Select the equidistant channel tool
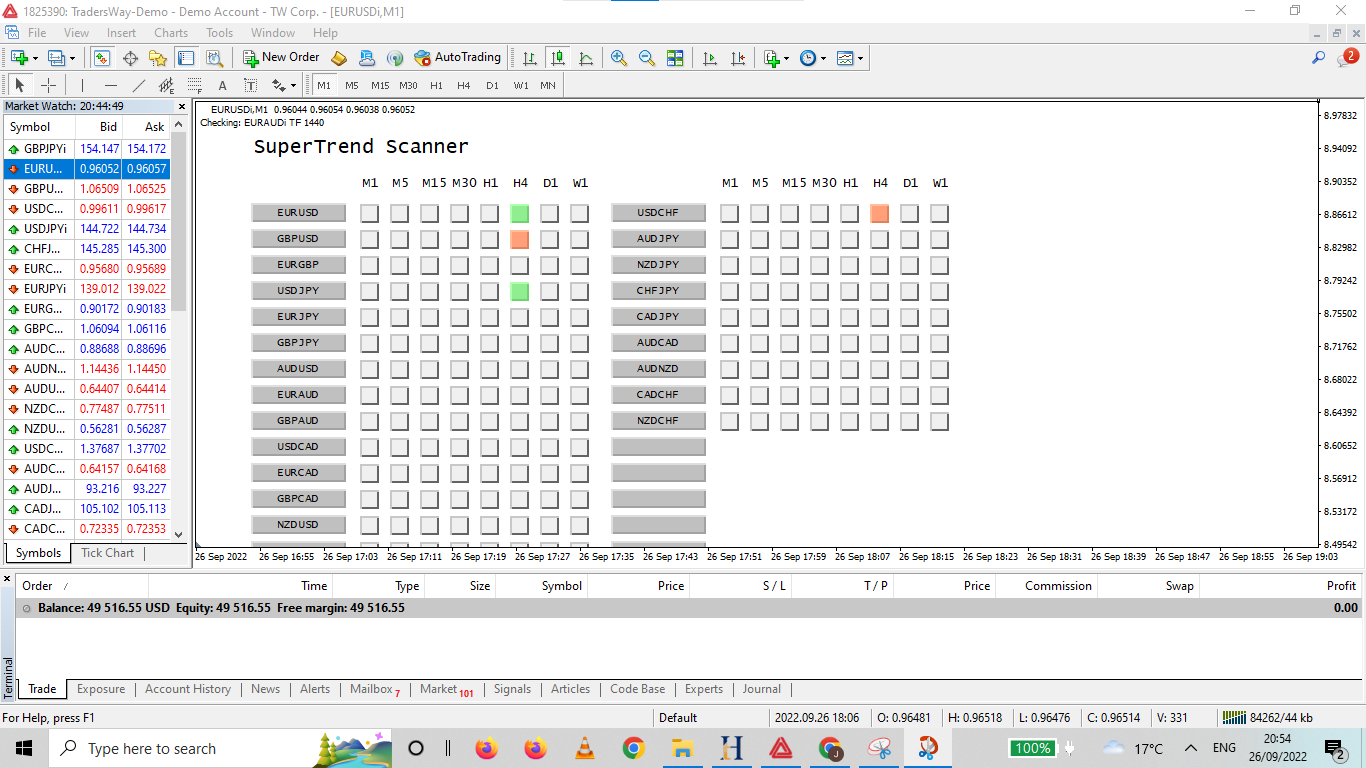The height and width of the screenshot is (768, 1366). (x=166, y=85)
